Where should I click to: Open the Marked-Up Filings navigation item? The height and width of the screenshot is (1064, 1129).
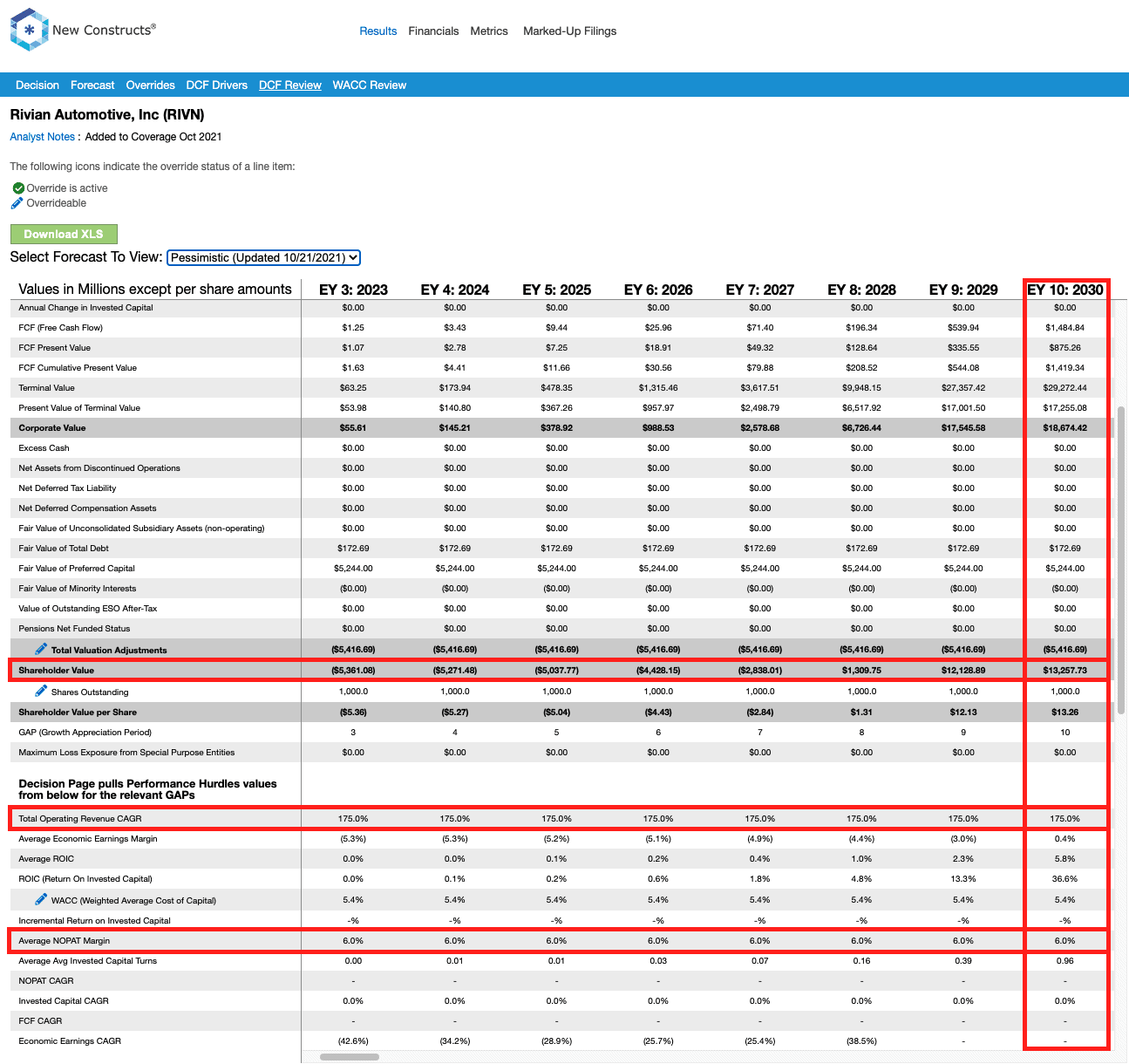[569, 31]
